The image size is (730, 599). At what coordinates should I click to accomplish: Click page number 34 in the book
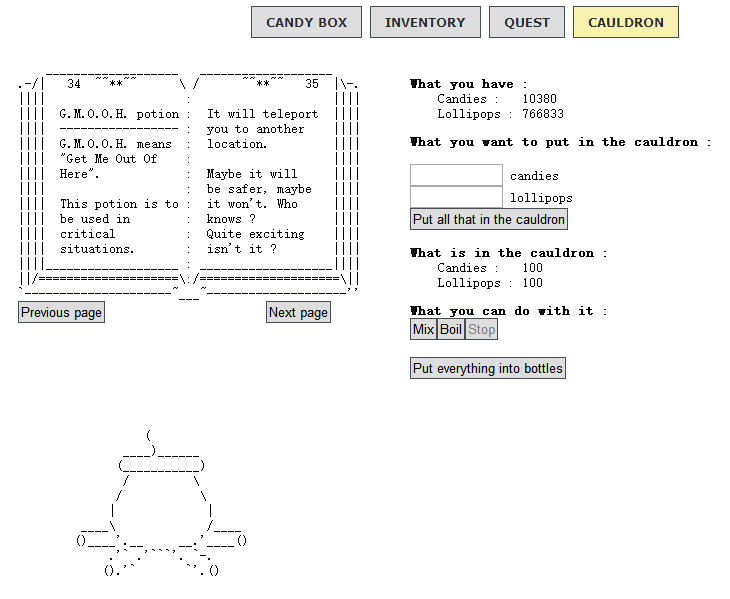[x=73, y=84]
